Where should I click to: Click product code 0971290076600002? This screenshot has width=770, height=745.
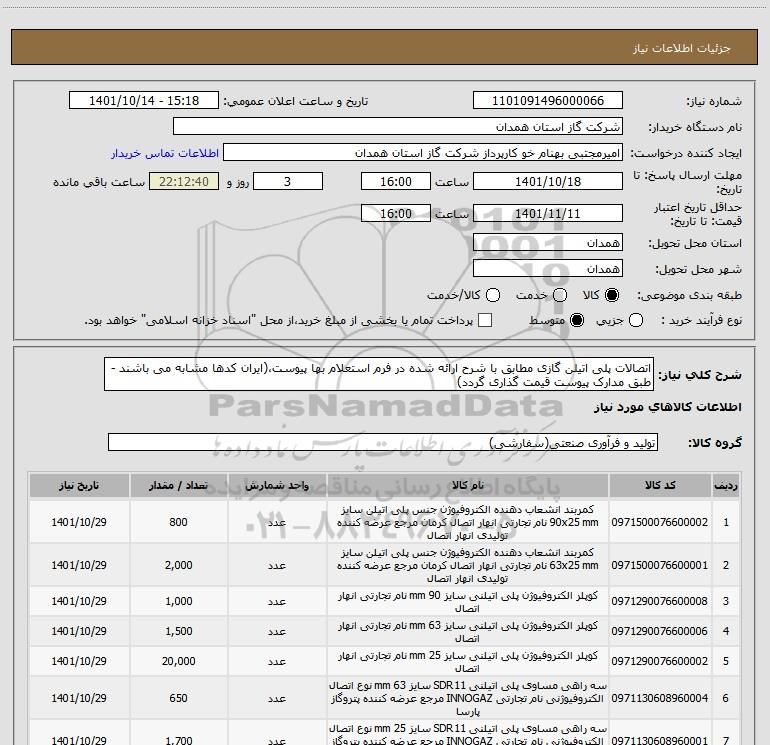pos(660,661)
